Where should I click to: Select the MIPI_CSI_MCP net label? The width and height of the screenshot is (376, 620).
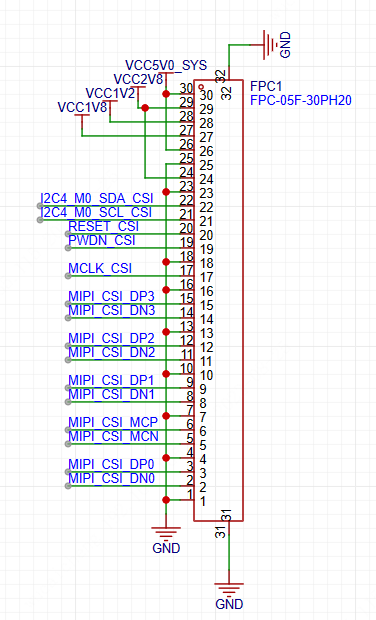(x=113, y=422)
